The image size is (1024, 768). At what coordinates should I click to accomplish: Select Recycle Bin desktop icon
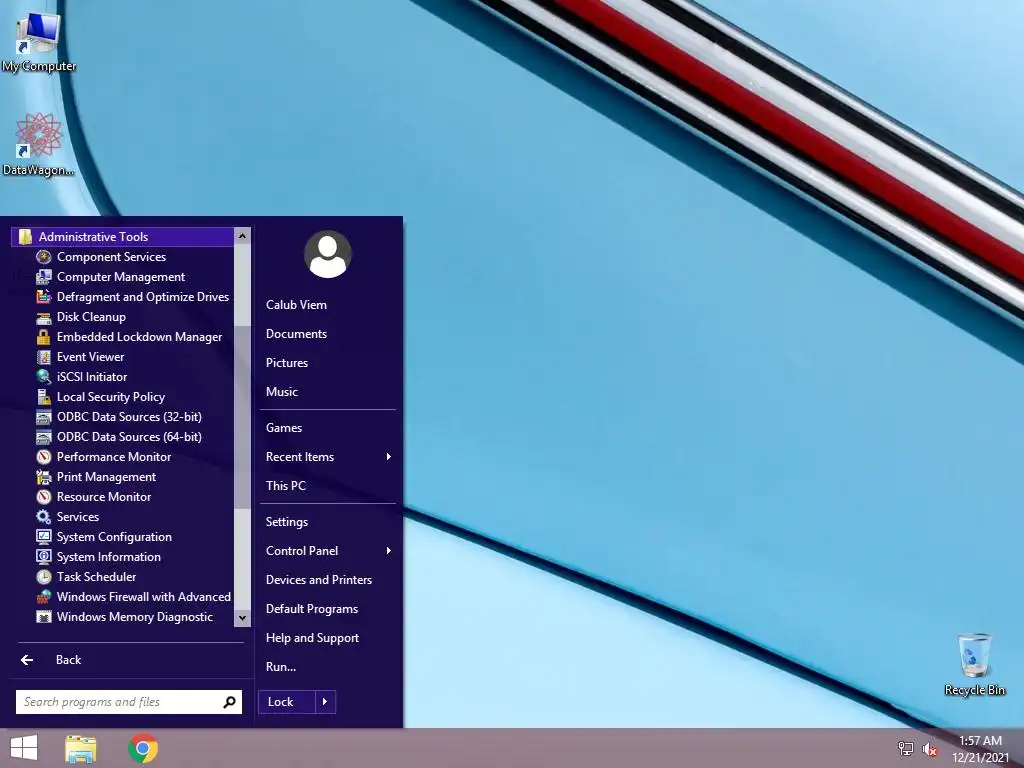click(x=974, y=664)
